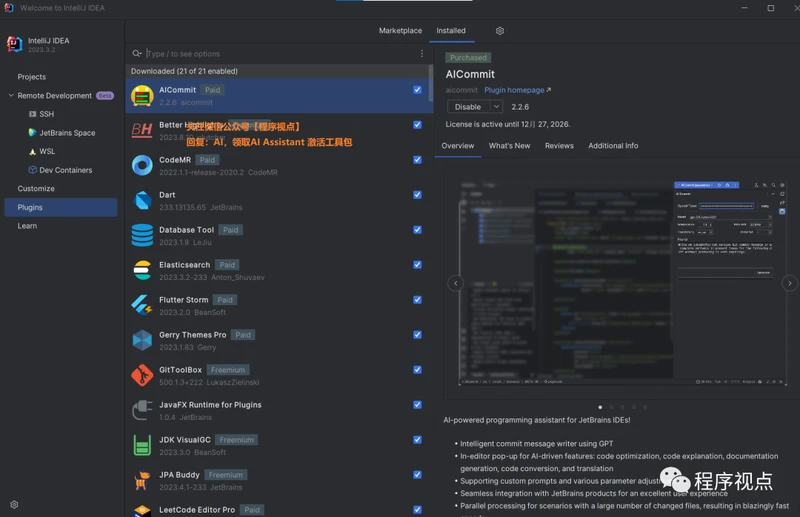Screen dimensions: 800x517
Task: Open the What's New tab
Action: coord(509,145)
